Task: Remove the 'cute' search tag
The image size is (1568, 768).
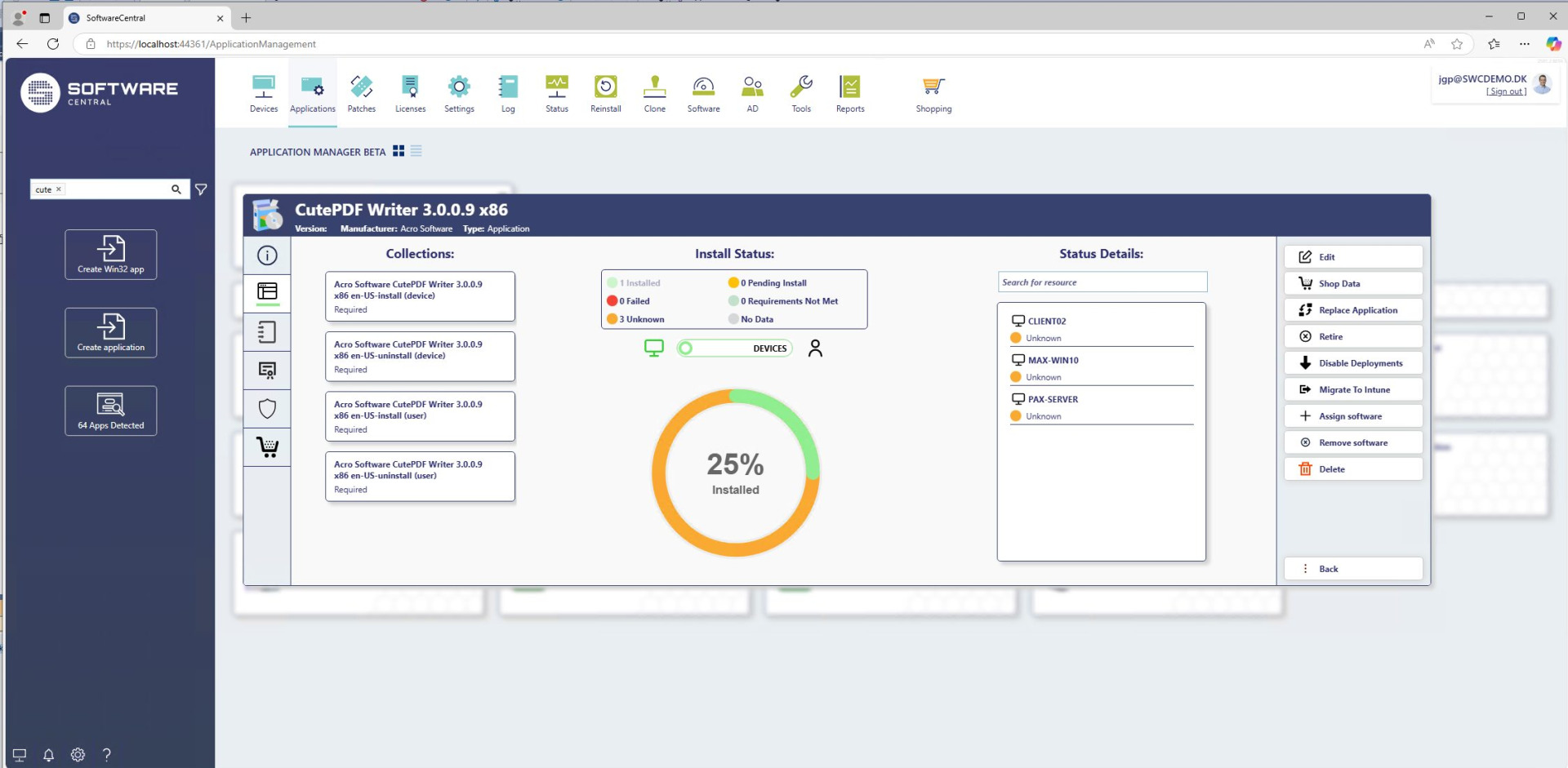Action: [x=59, y=189]
